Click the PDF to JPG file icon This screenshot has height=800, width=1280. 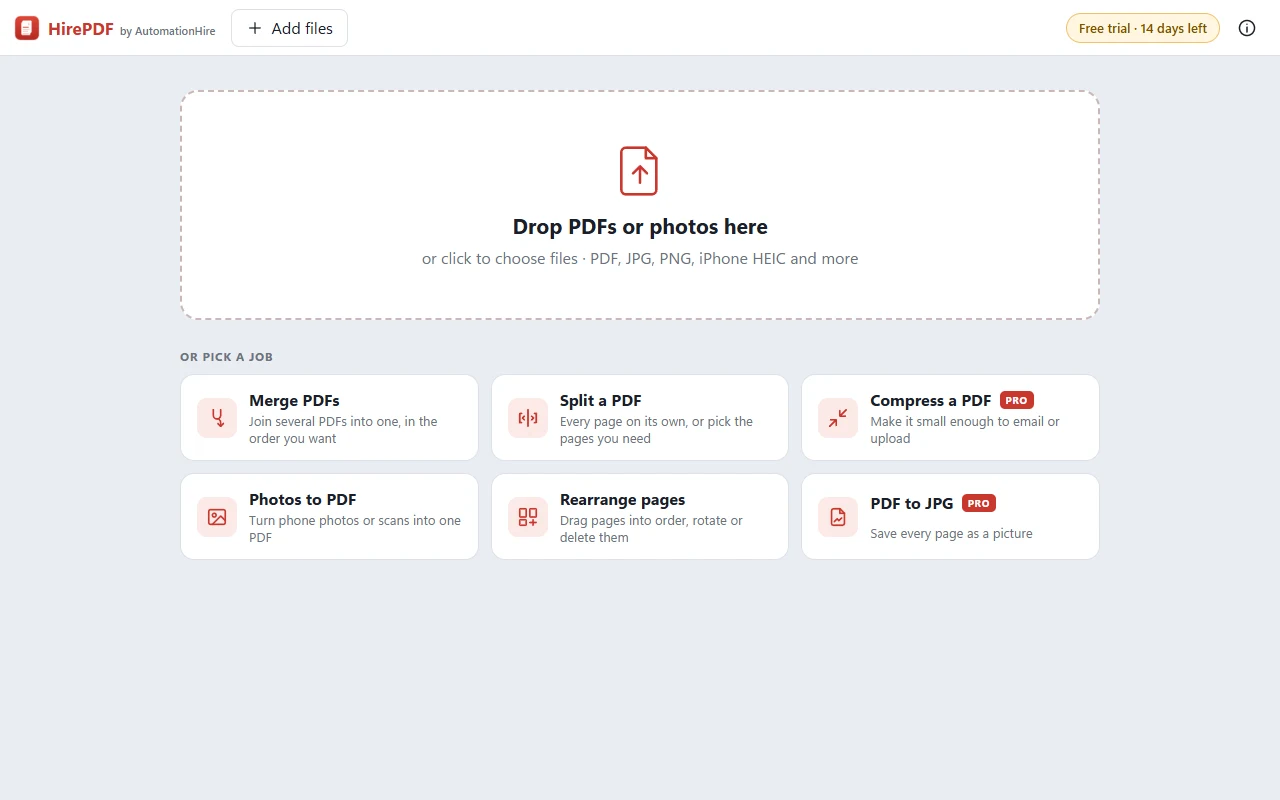tap(838, 517)
